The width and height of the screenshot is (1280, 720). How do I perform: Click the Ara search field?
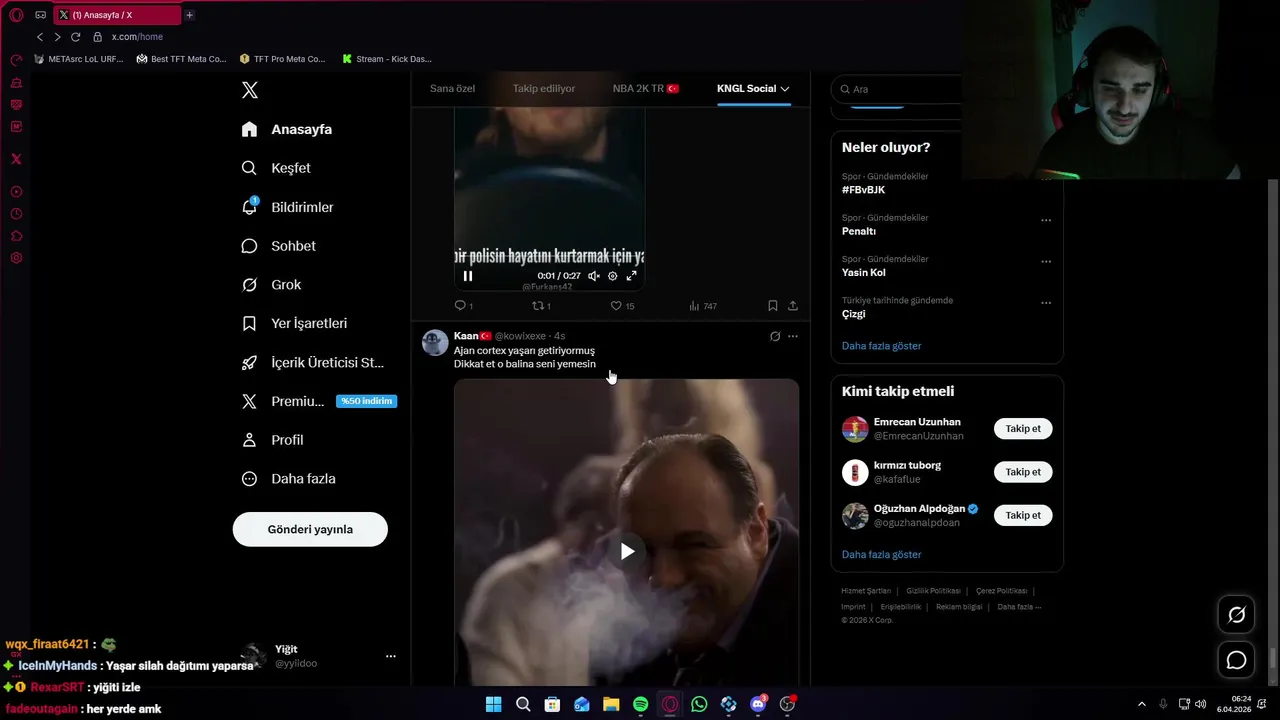coord(896,89)
